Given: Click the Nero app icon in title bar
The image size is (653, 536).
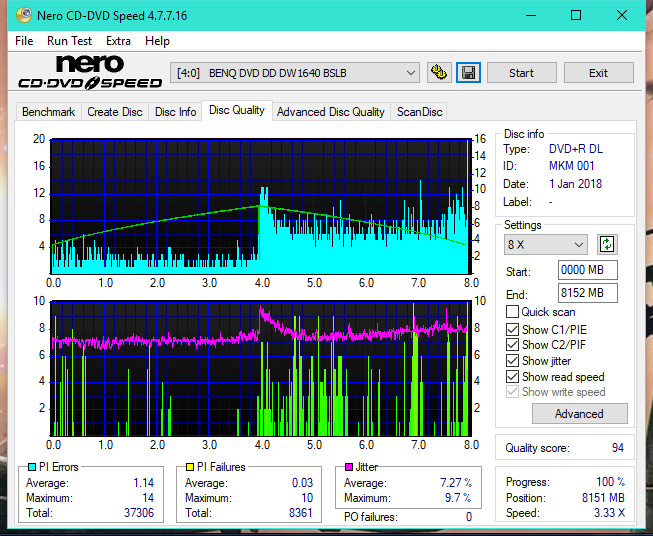Looking at the screenshot, I should coord(24,15).
